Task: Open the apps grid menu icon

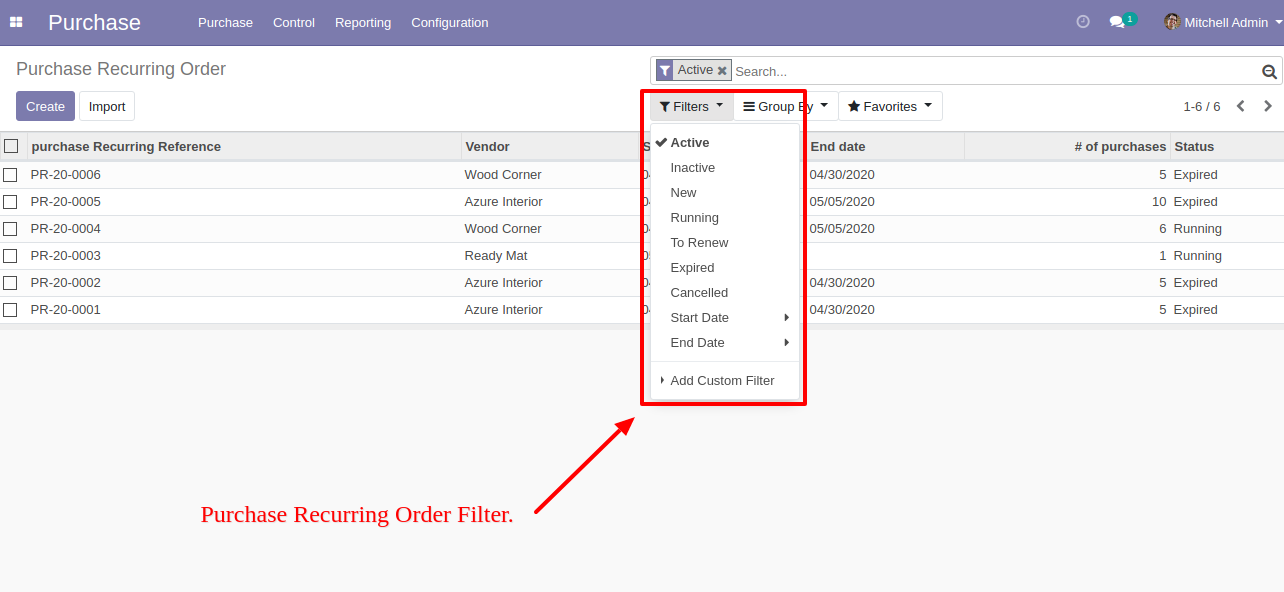Action: pyautogui.click(x=16, y=22)
